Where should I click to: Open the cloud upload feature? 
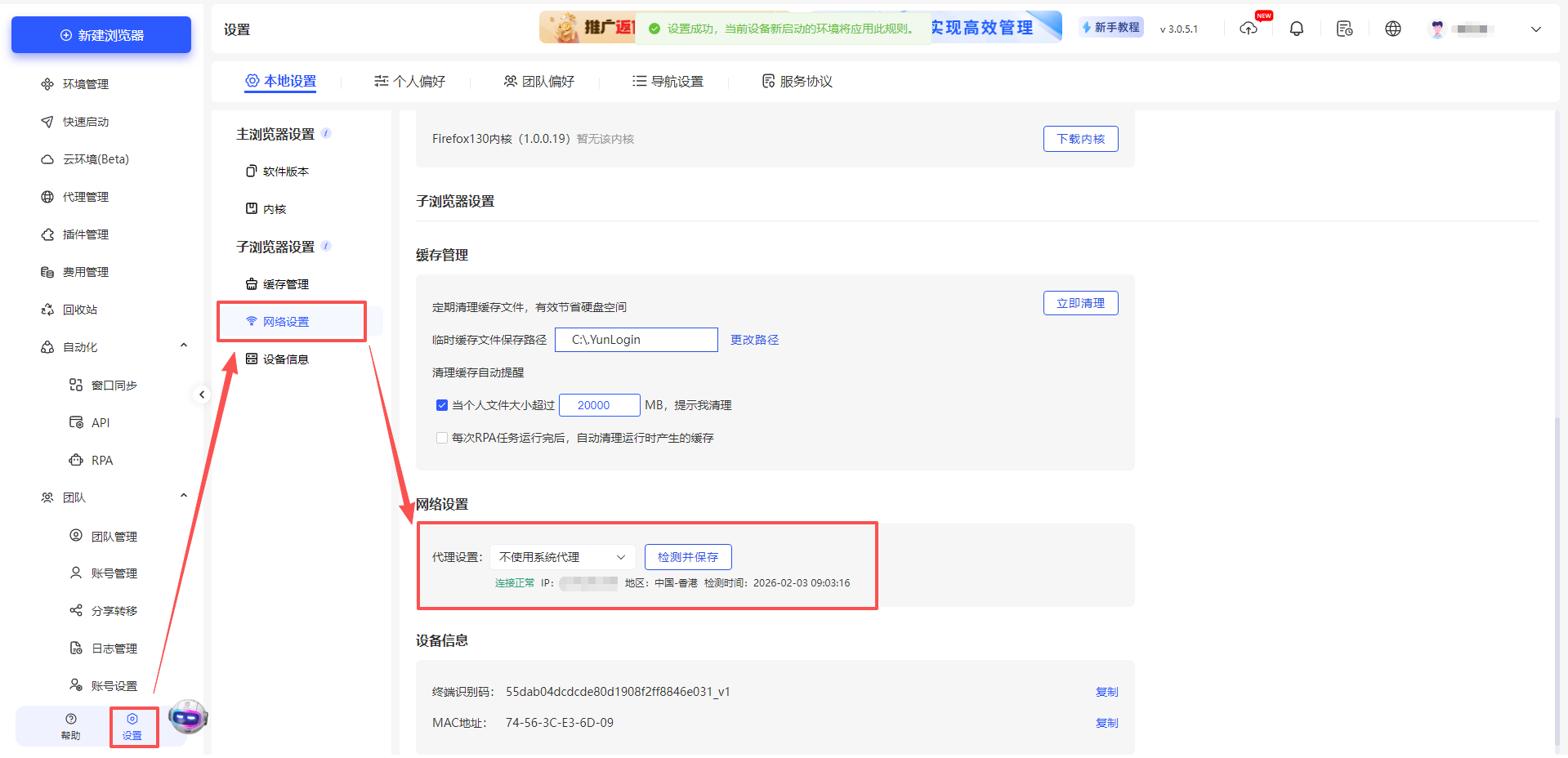1248,28
